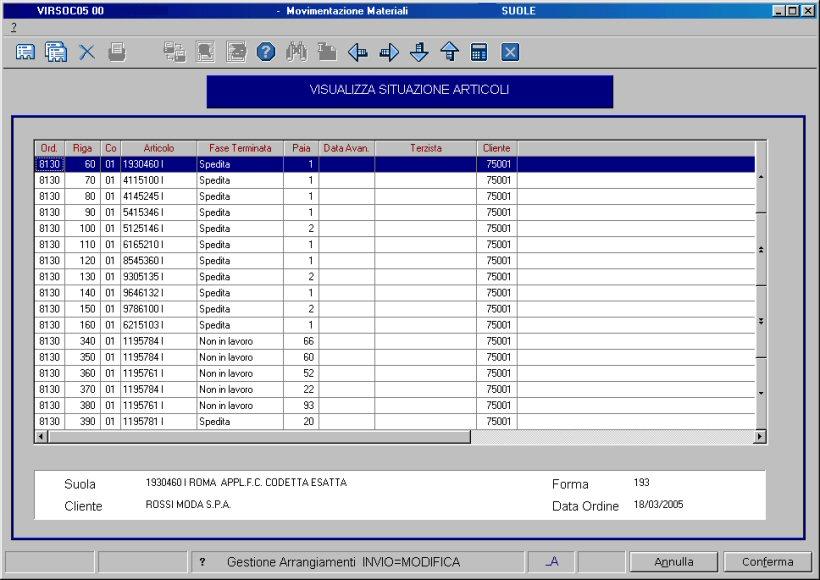Click single down arrow on grid scroller

[761, 393]
